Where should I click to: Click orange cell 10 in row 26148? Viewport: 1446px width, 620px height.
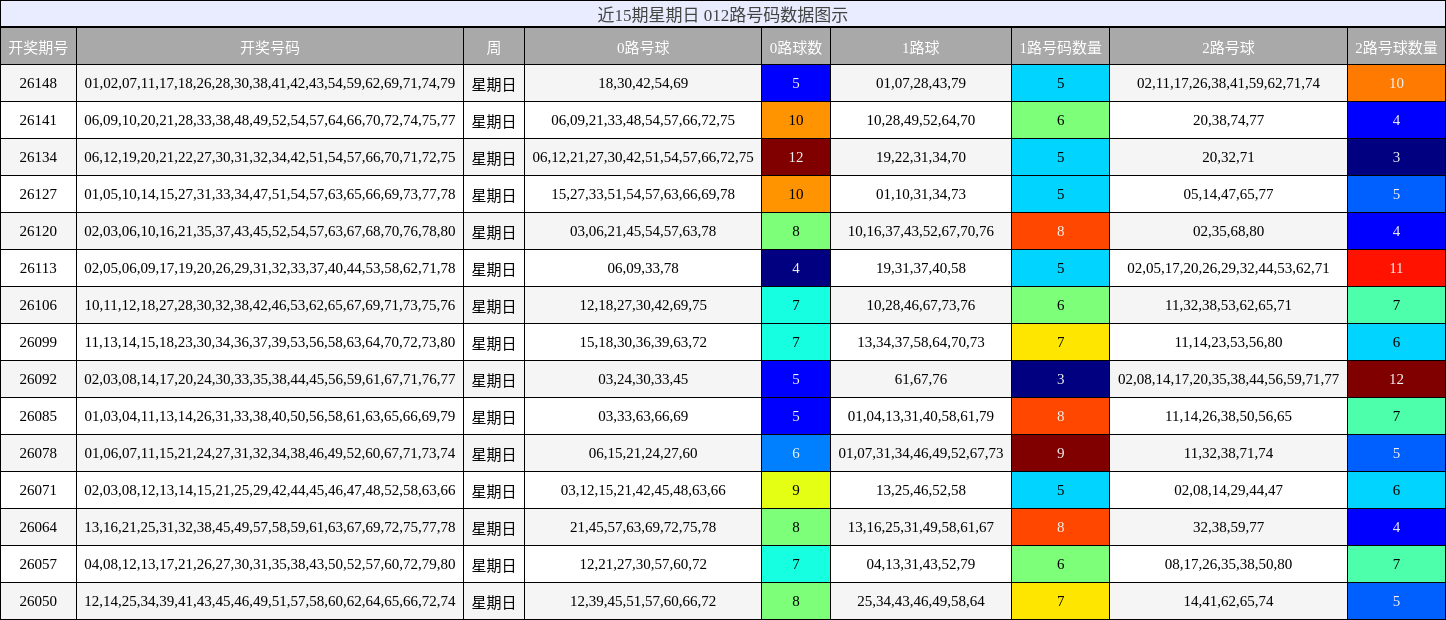1396,83
